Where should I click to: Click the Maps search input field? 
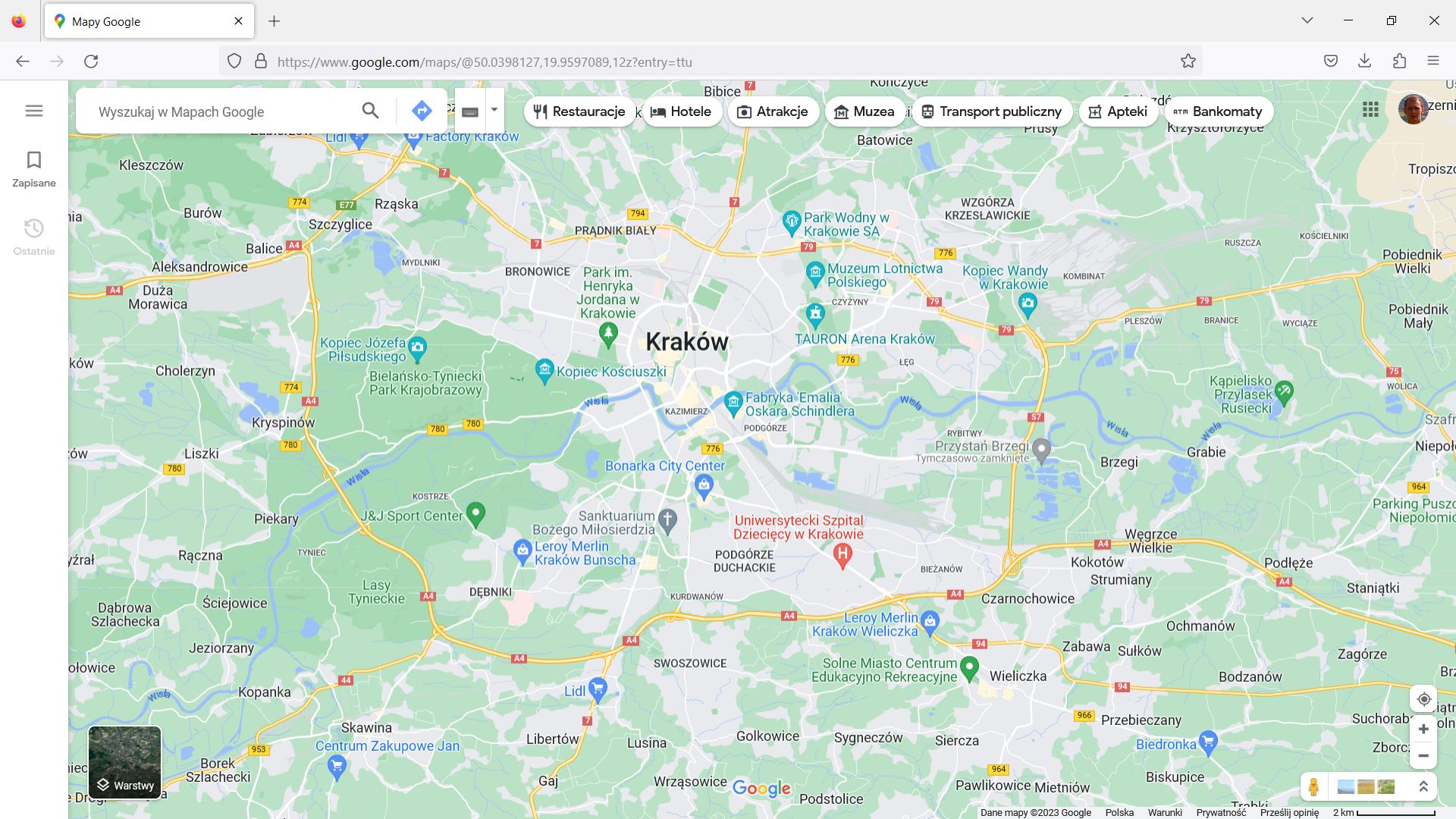220,111
